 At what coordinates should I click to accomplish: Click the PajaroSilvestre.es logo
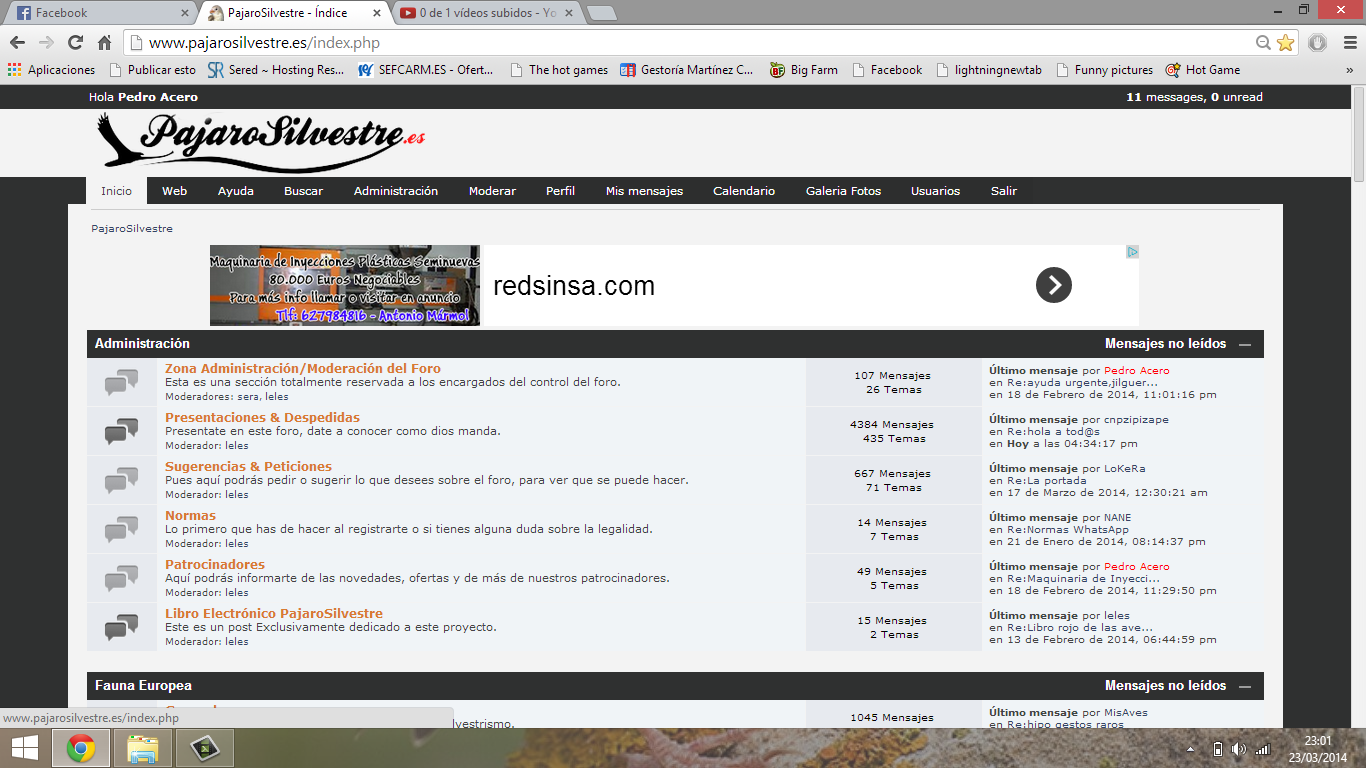pos(260,141)
